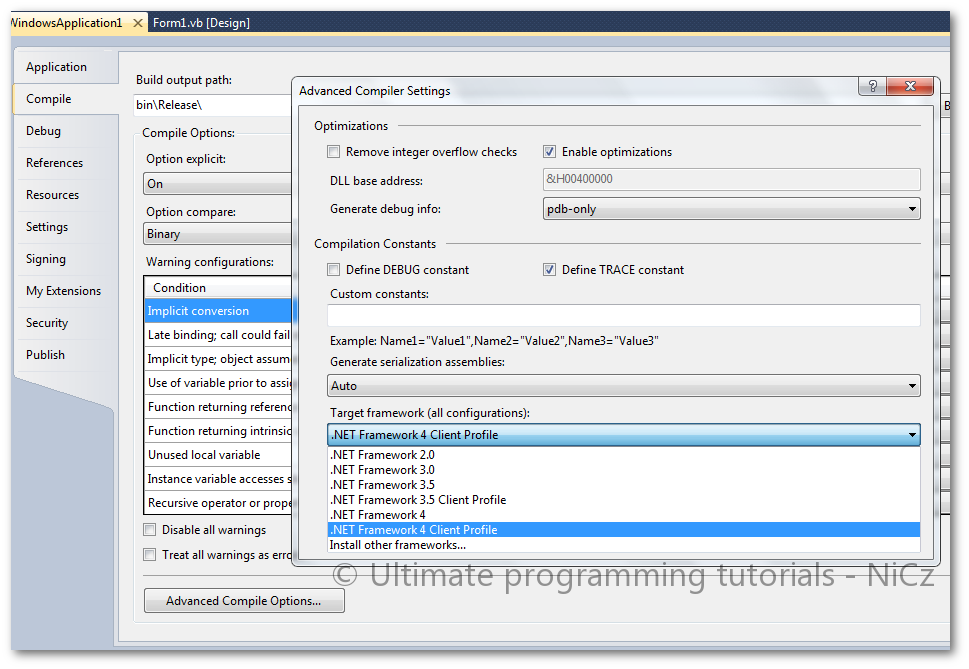Viewport: 969px width, 669px height.
Task: Switch to Form1.vb [Design] tab
Action: point(201,23)
